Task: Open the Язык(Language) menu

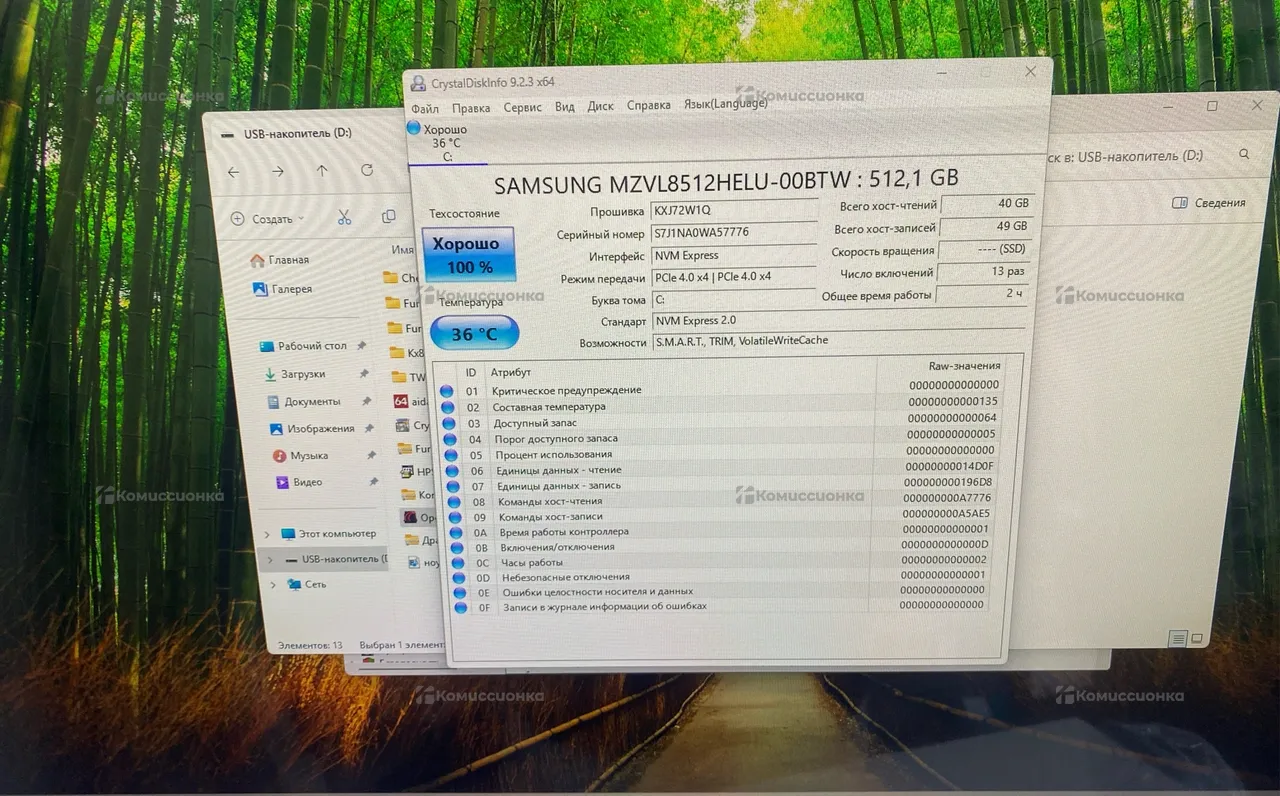Action: click(x=725, y=104)
